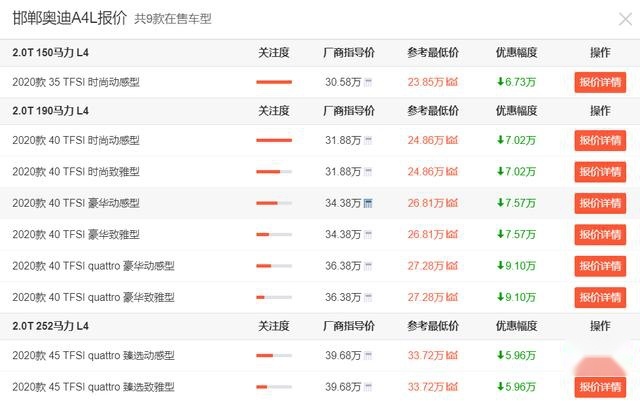Click 报价详情 for 35 TFSI 时尚动感型

click(600, 82)
